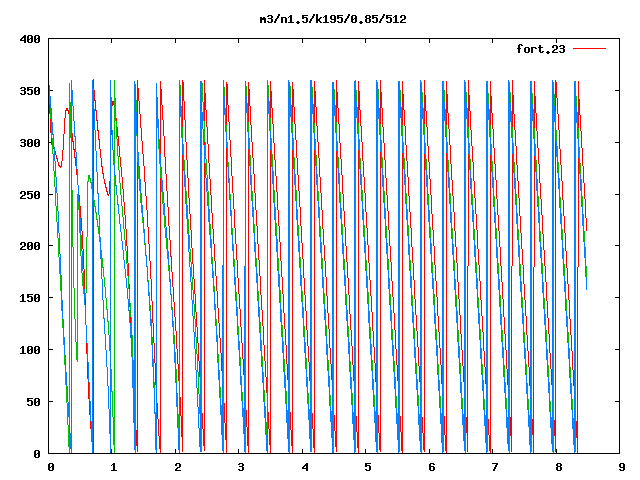Click x-axis label 4
The image size is (640, 480).
(304, 467)
